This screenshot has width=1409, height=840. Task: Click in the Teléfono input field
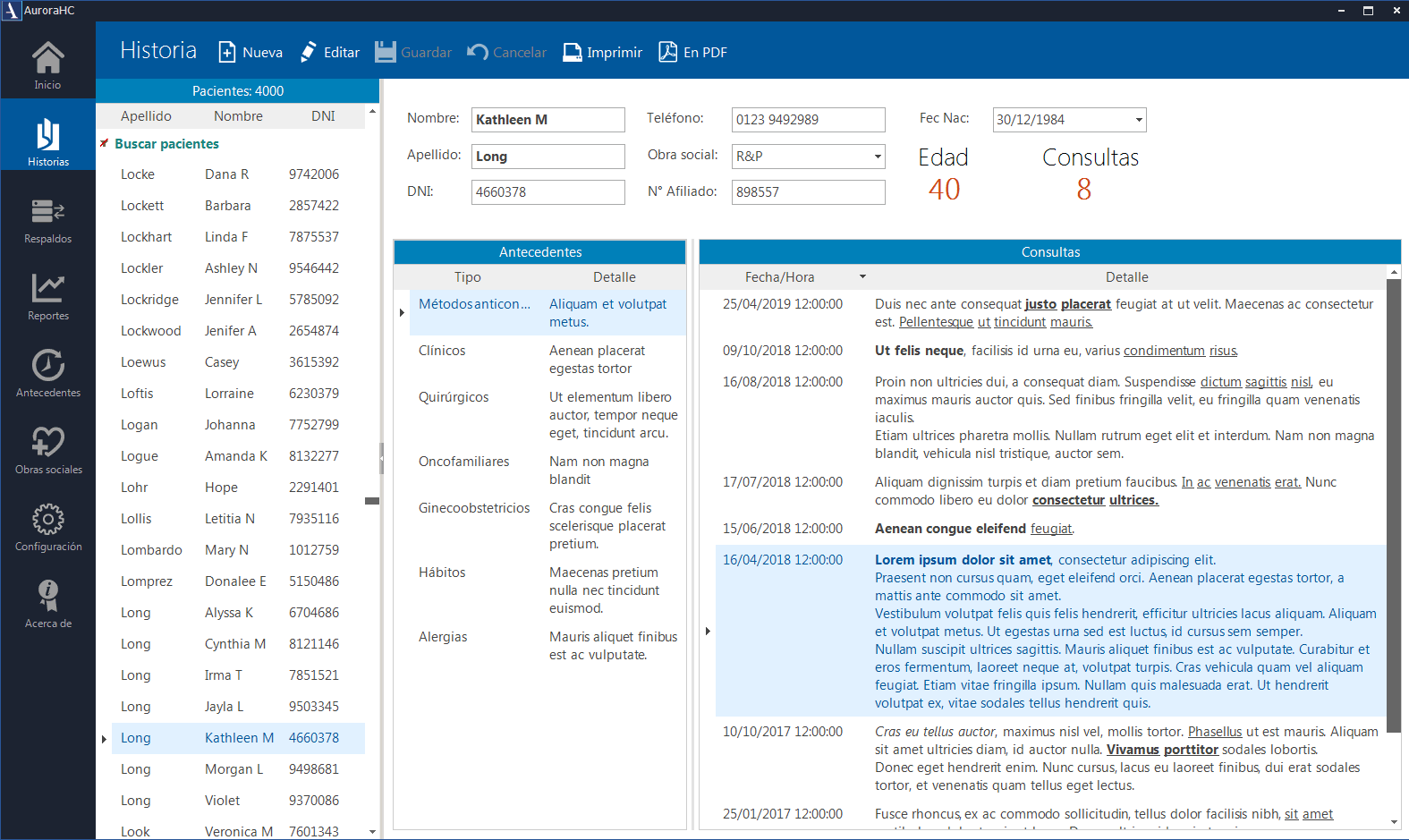click(x=808, y=120)
